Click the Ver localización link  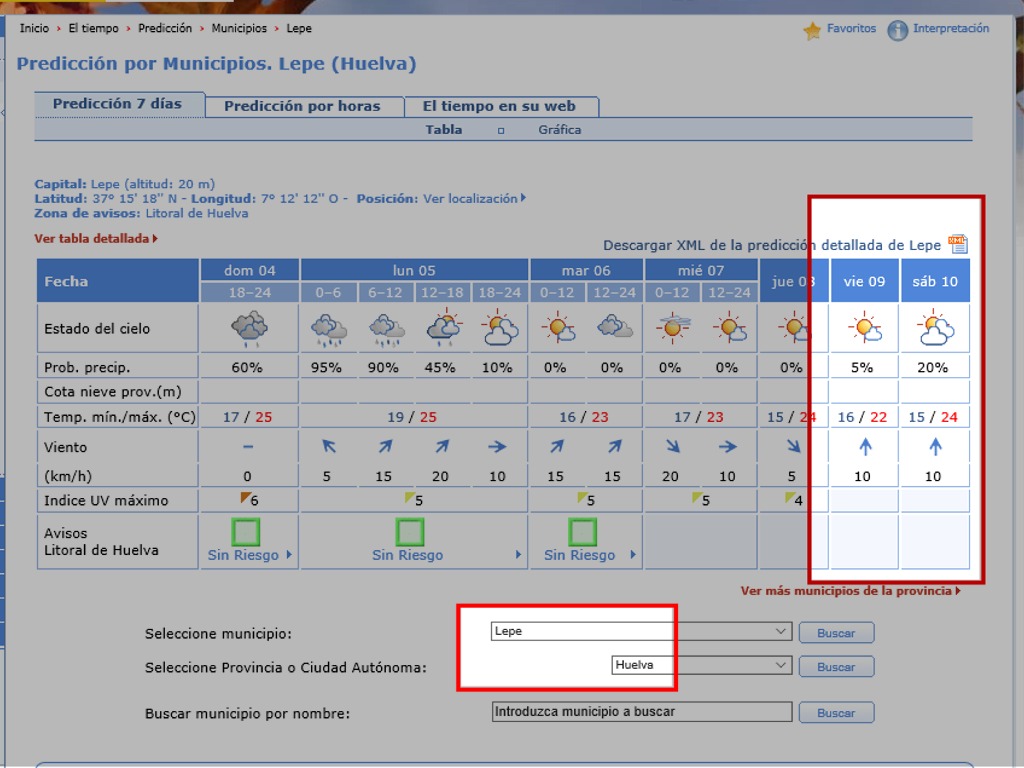(x=473, y=199)
